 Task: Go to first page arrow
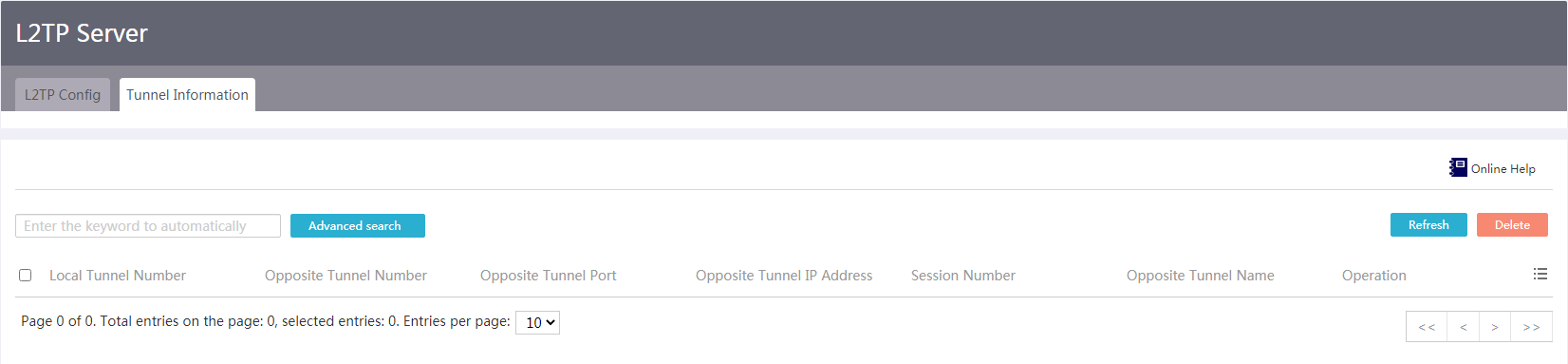(1427, 327)
